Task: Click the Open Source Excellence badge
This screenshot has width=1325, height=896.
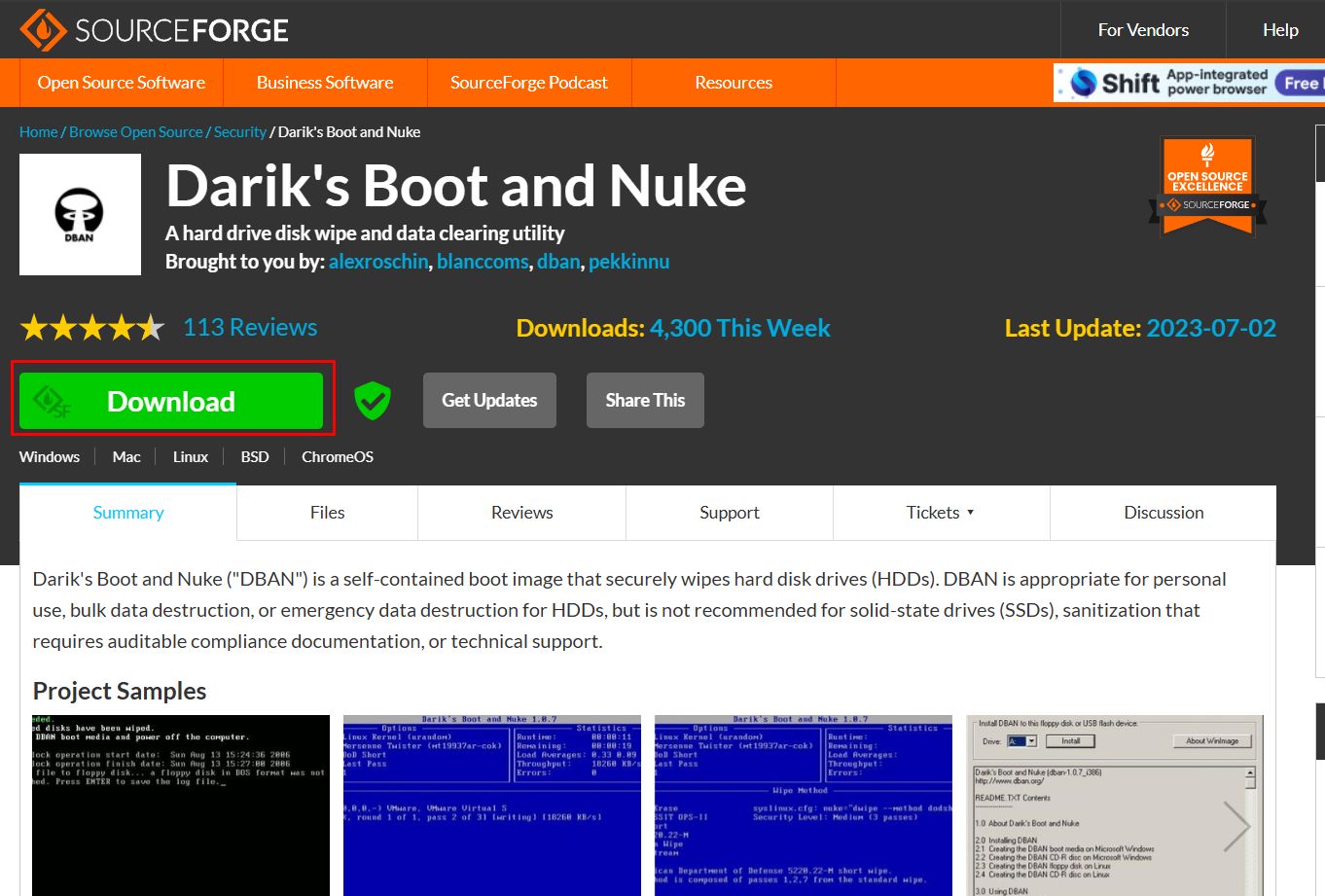Action: tap(1206, 185)
